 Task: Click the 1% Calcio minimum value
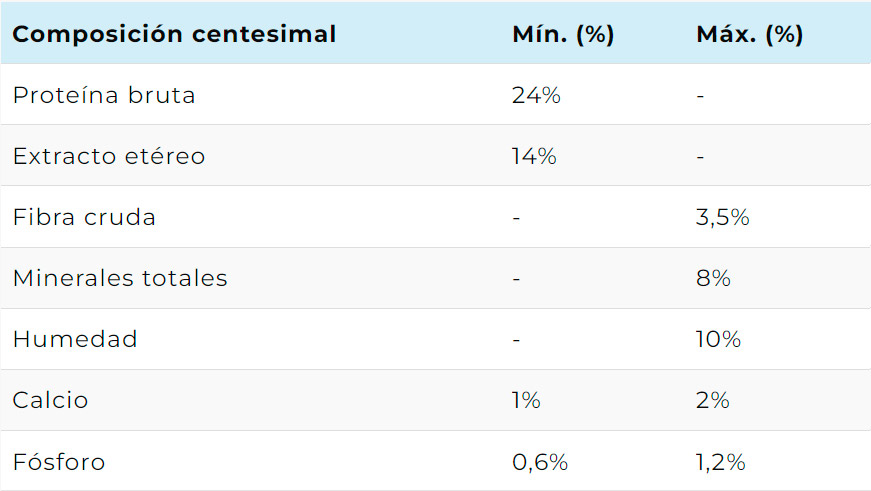tap(526, 400)
